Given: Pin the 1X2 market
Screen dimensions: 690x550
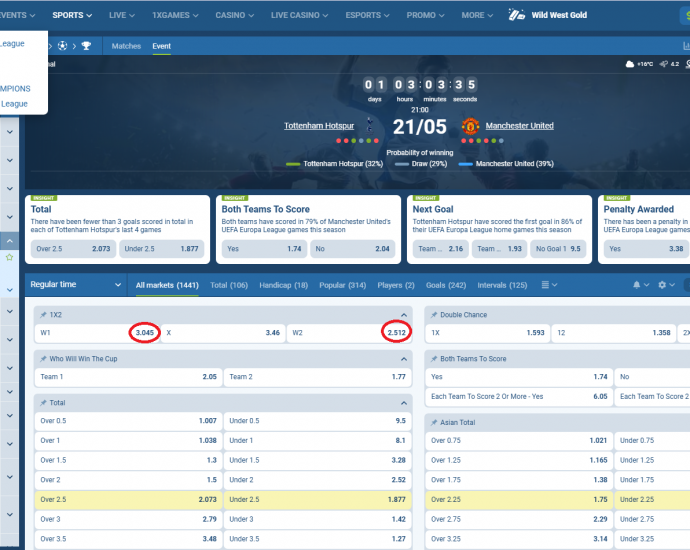Looking at the screenshot, I should click(x=43, y=315).
